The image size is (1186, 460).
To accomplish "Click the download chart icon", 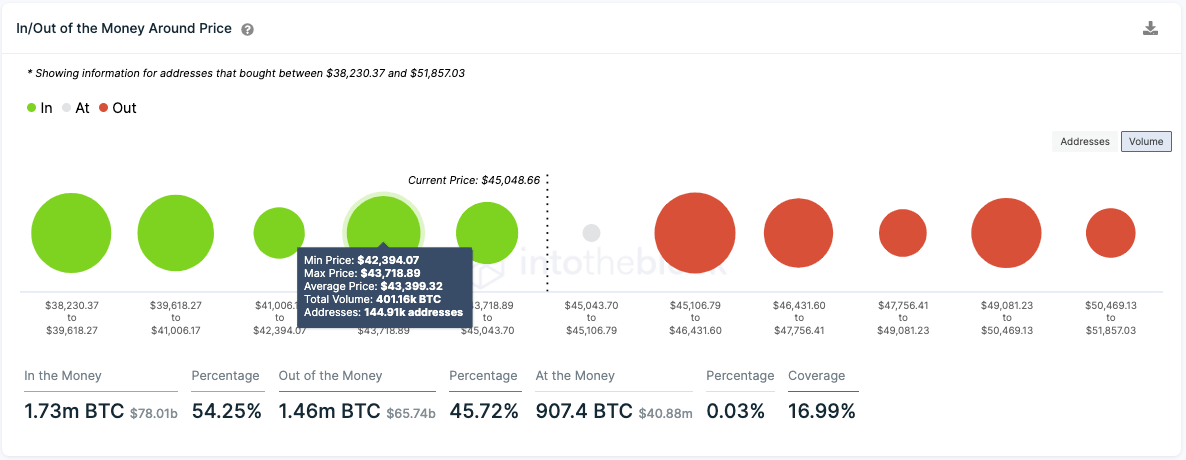I will (x=1150, y=28).
